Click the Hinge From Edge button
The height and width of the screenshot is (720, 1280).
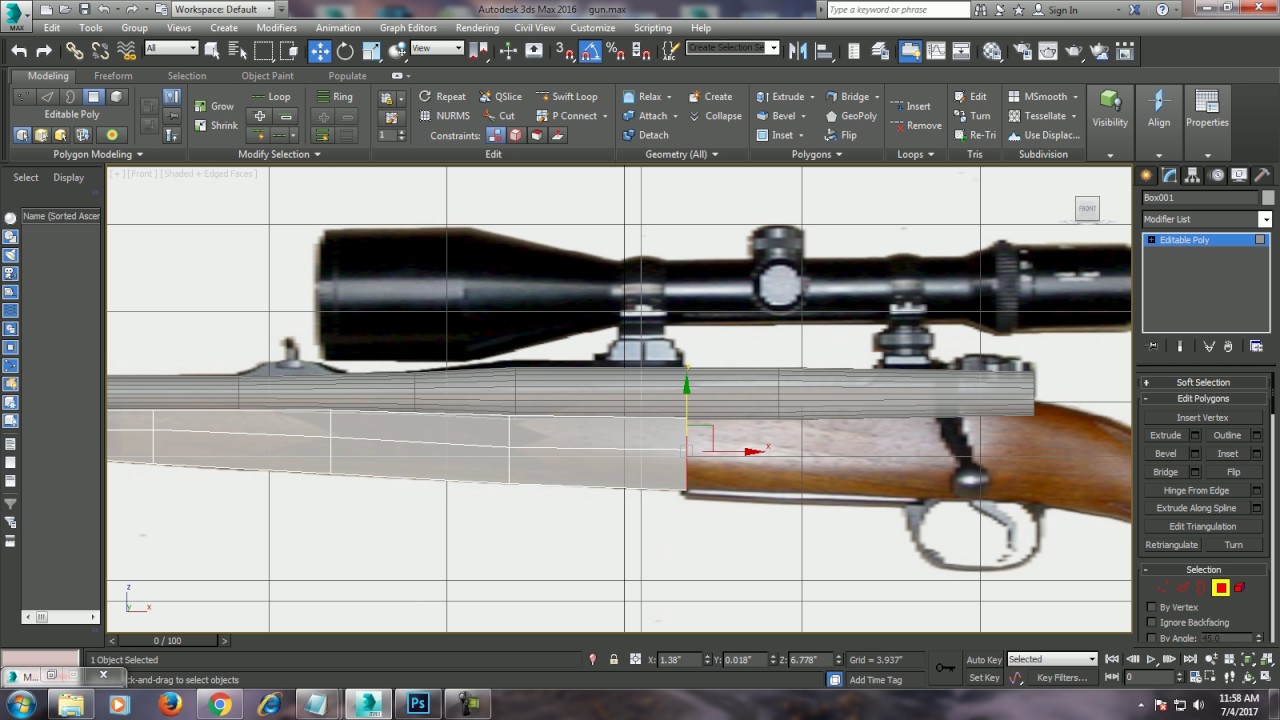1196,490
